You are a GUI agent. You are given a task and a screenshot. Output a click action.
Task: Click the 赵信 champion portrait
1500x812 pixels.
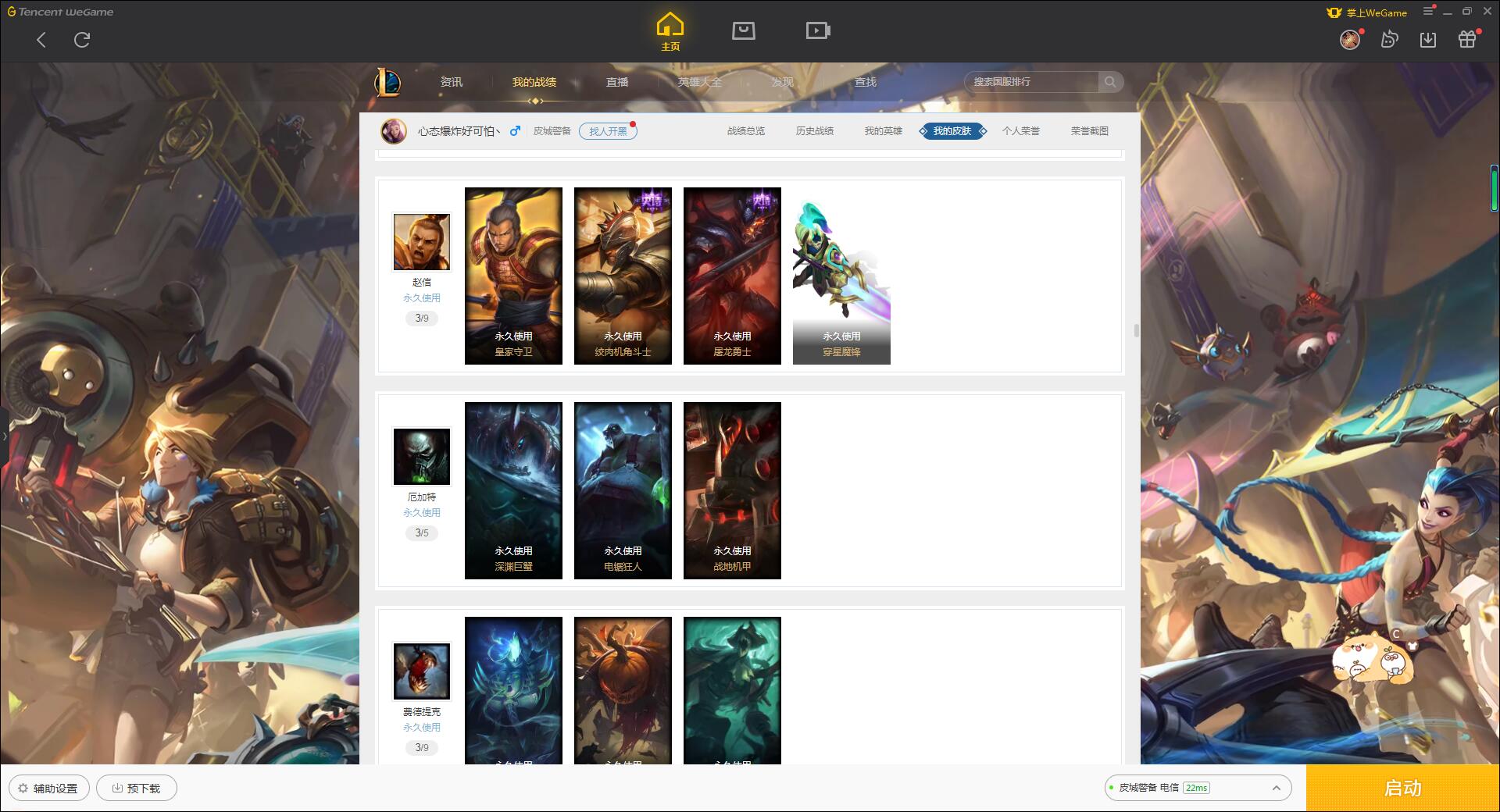coord(422,242)
